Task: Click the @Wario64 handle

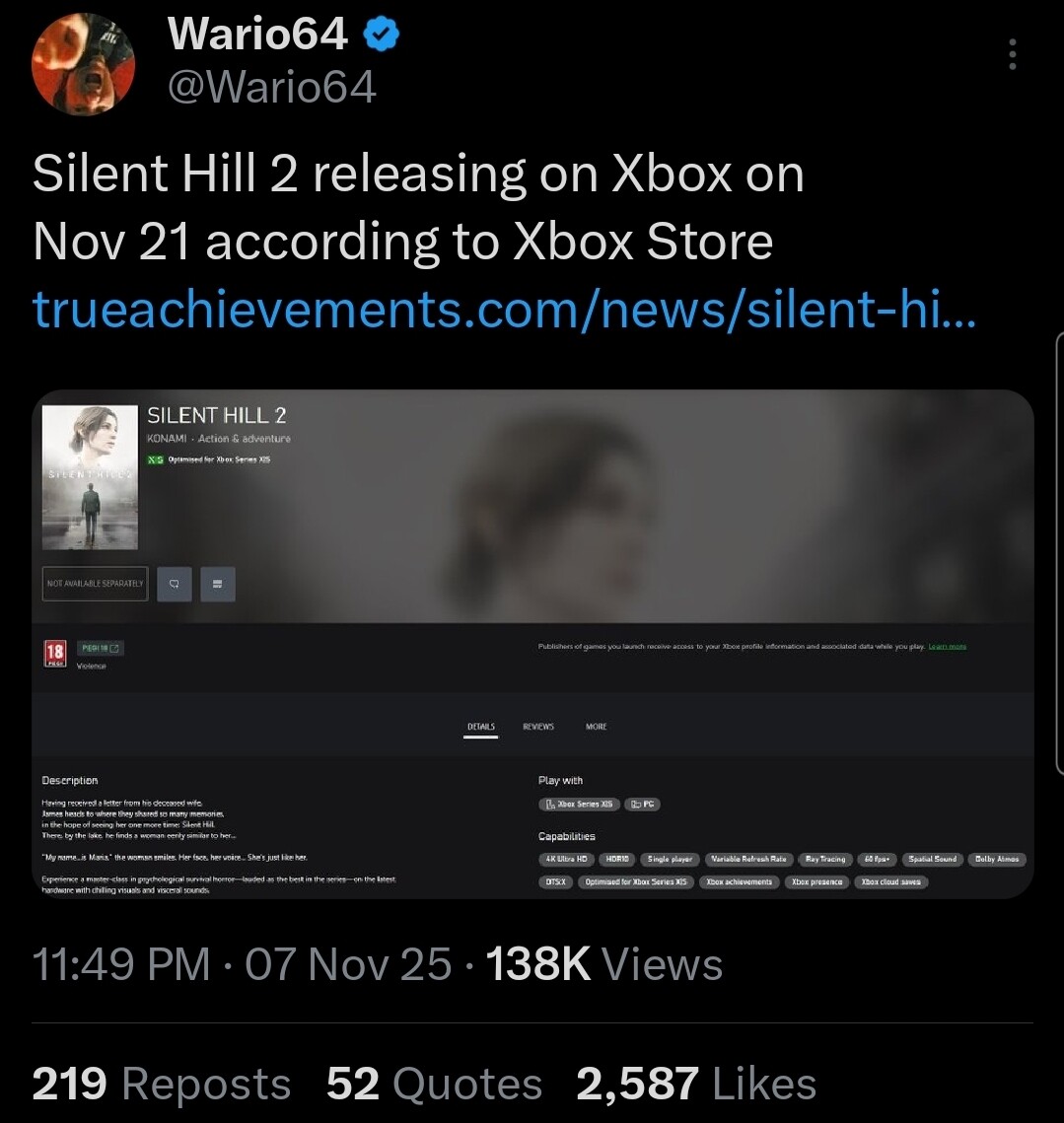Action: coord(272,89)
